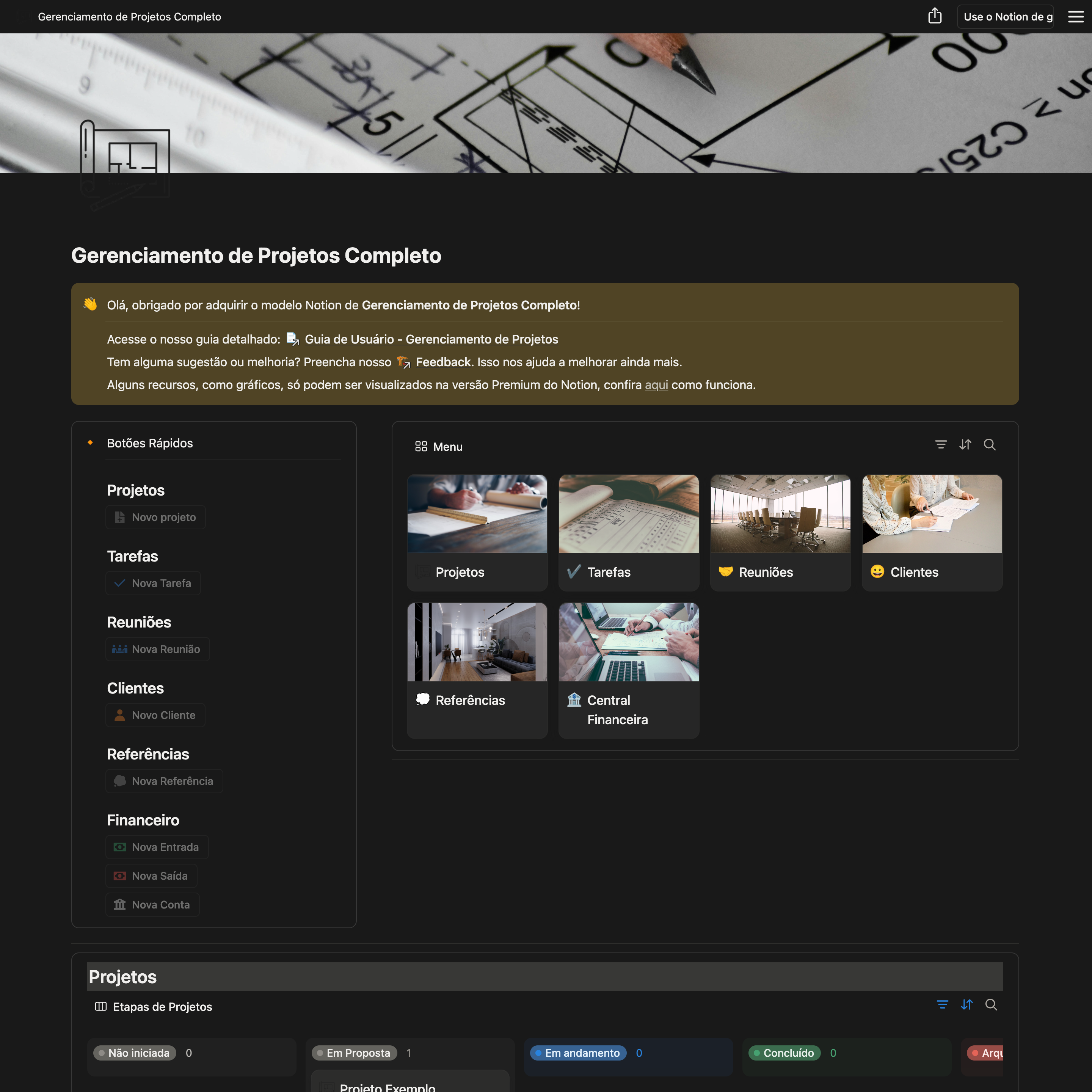Click the 'aqui' hyperlink about Premium features

656,385
